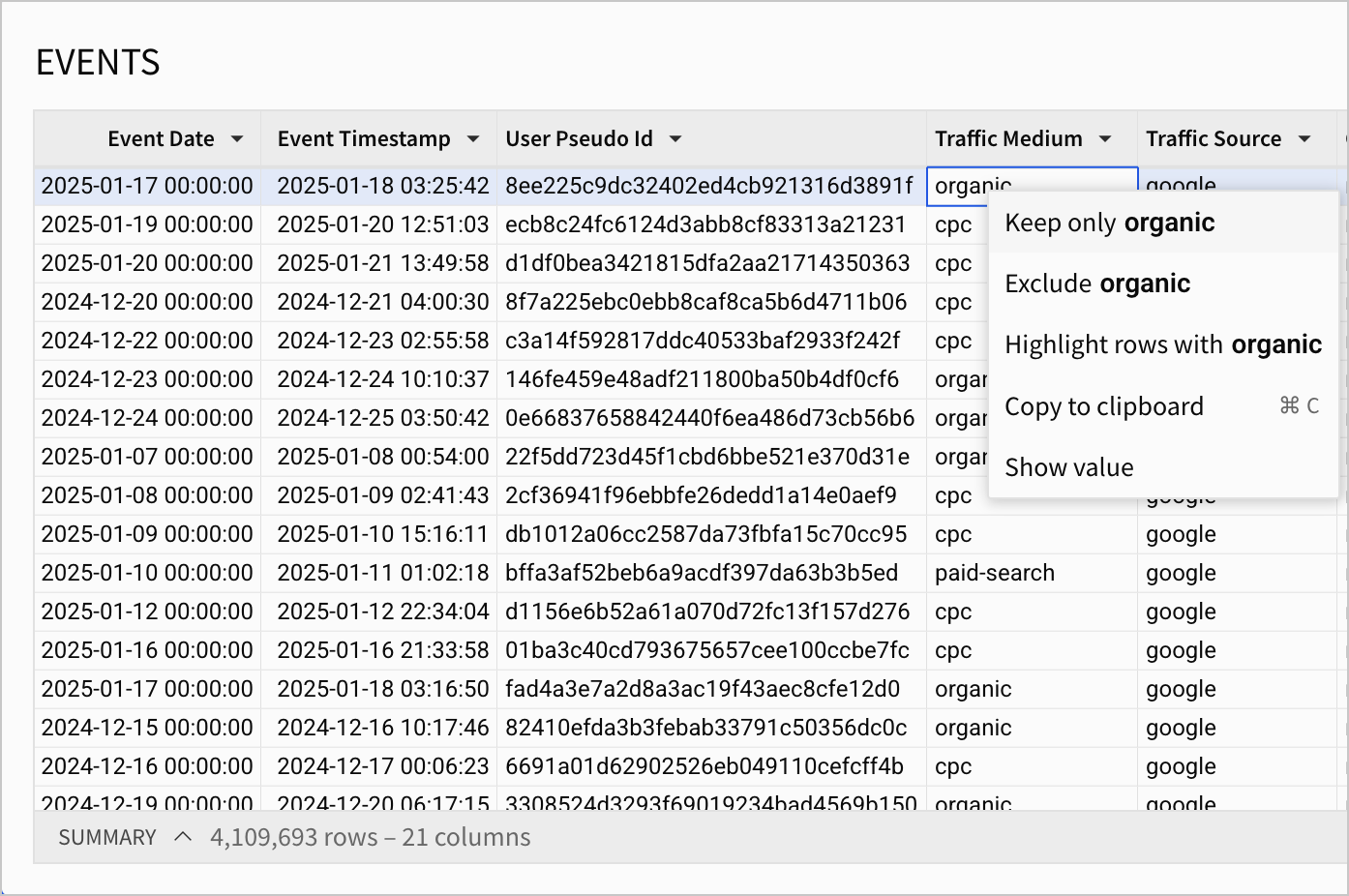Expand the SUMMARY bar chevron

(x=183, y=837)
